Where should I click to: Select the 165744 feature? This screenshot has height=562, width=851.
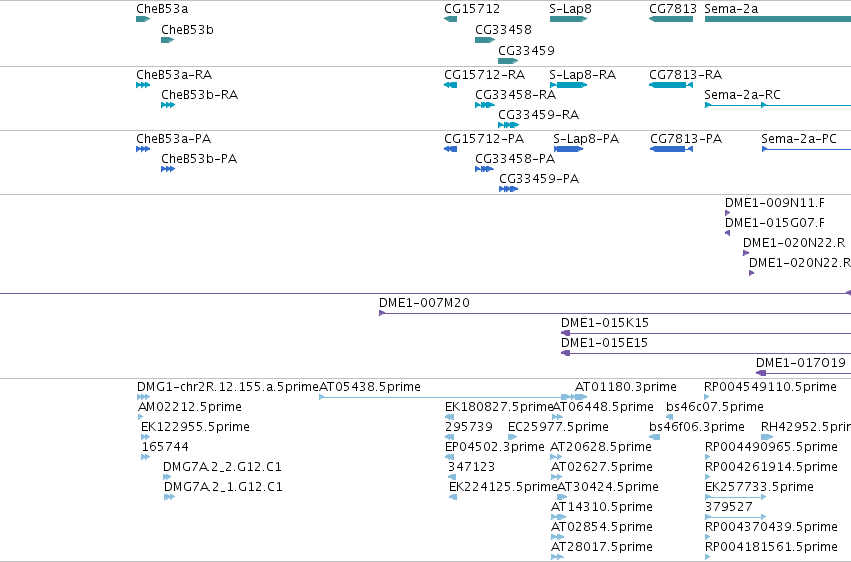(145, 458)
